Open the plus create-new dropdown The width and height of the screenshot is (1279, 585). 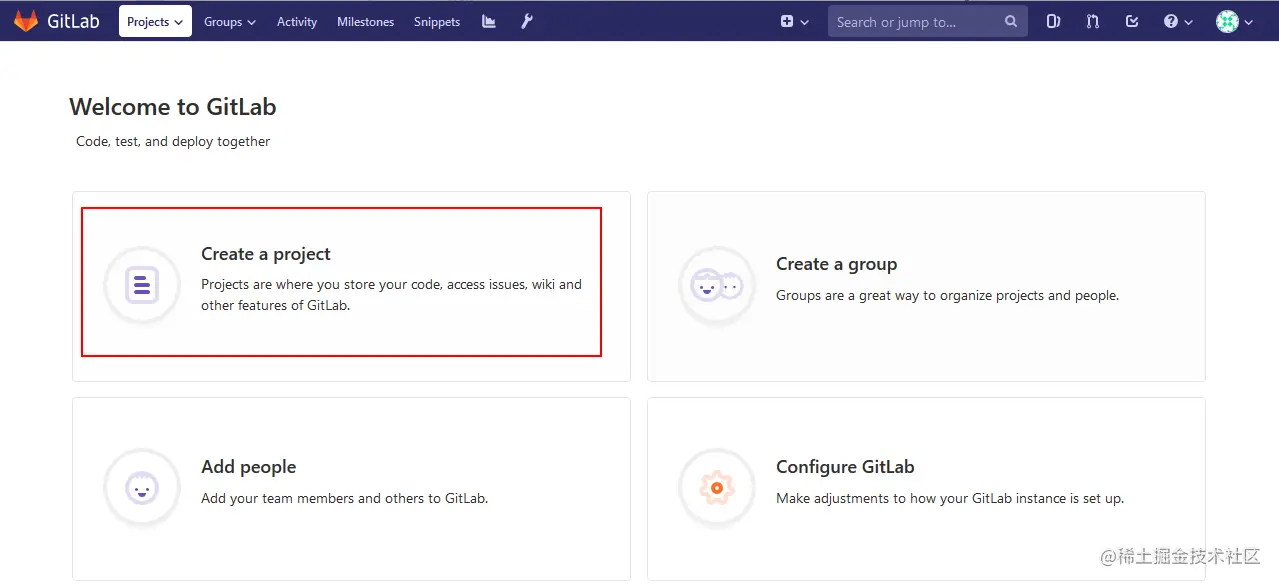[x=795, y=21]
